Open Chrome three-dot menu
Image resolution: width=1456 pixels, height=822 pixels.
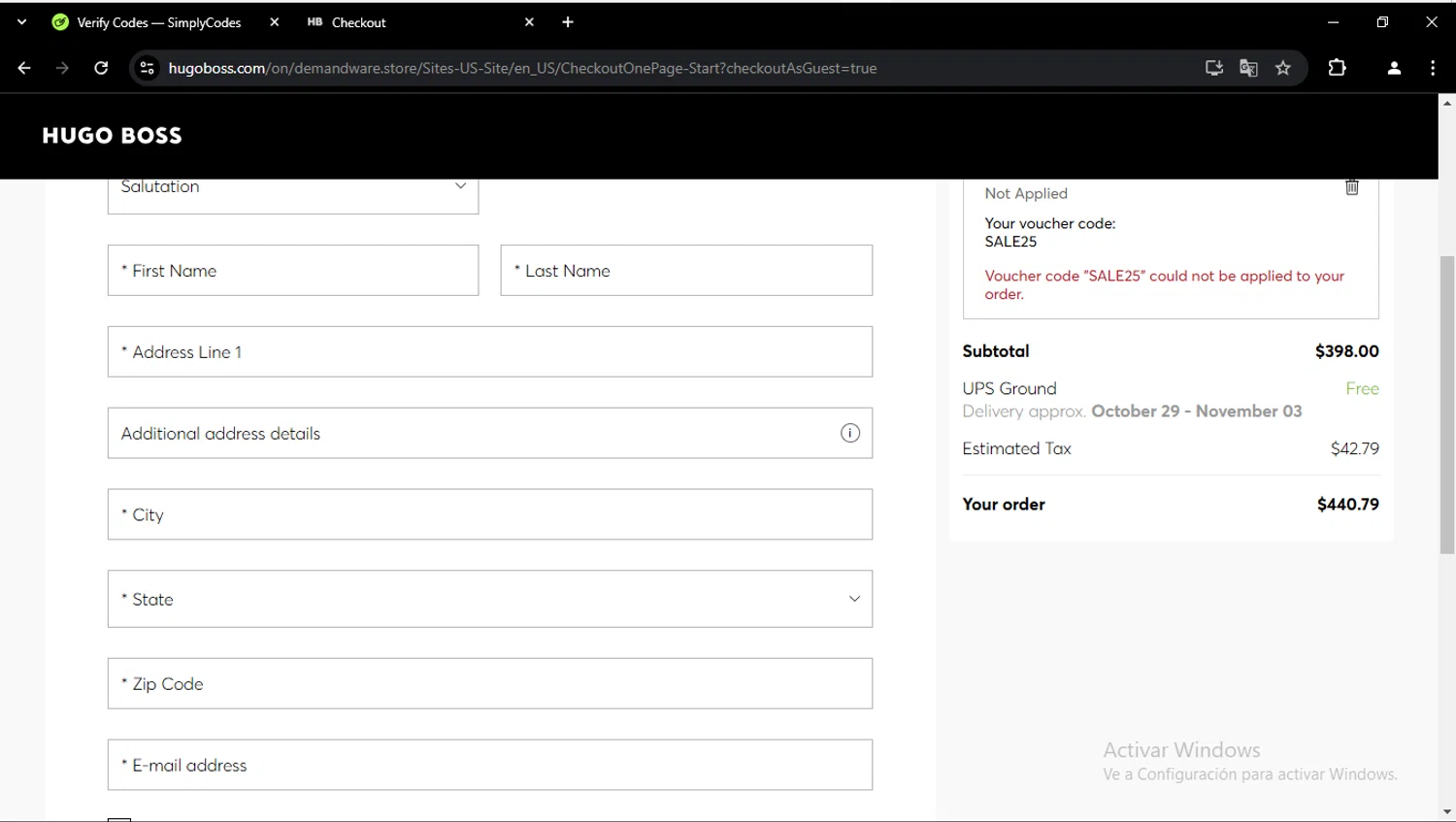[1433, 68]
